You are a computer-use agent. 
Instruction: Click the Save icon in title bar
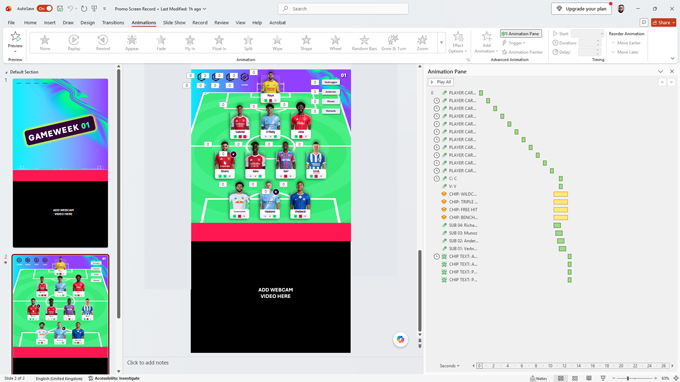click(60, 9)
